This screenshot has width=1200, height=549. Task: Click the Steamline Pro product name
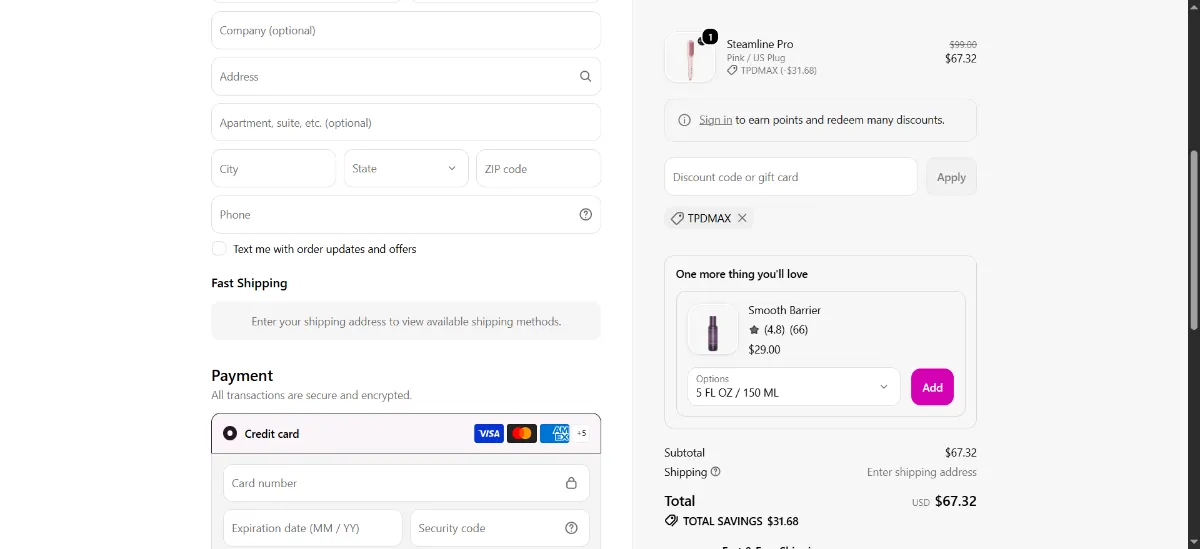click(760, 44)
